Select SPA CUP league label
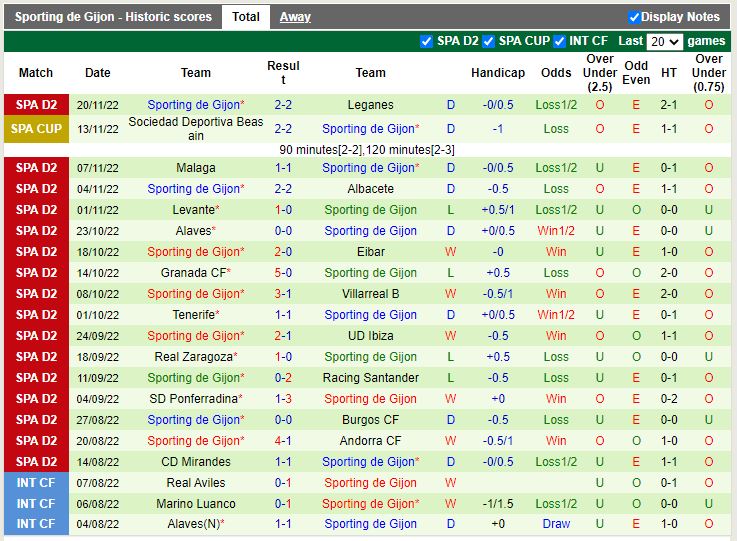 click(x=36, y=129)
